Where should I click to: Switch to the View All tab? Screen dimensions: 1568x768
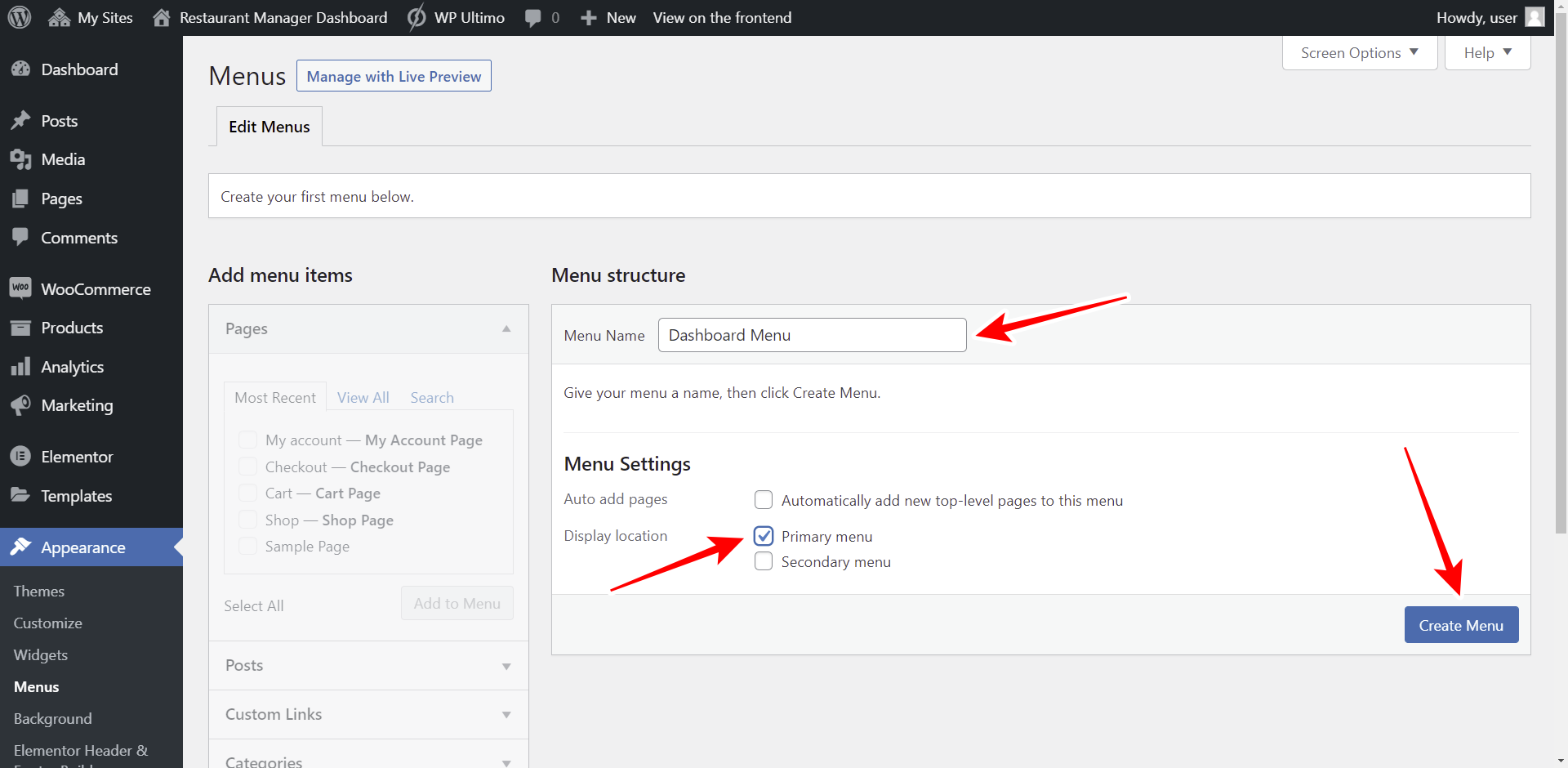(x=363, y=398)
